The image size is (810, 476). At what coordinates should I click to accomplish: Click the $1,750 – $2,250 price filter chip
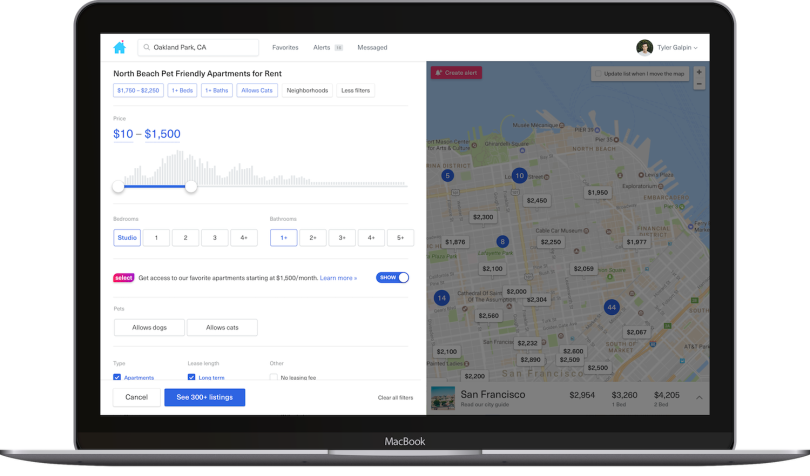click(x=138, y=90)
